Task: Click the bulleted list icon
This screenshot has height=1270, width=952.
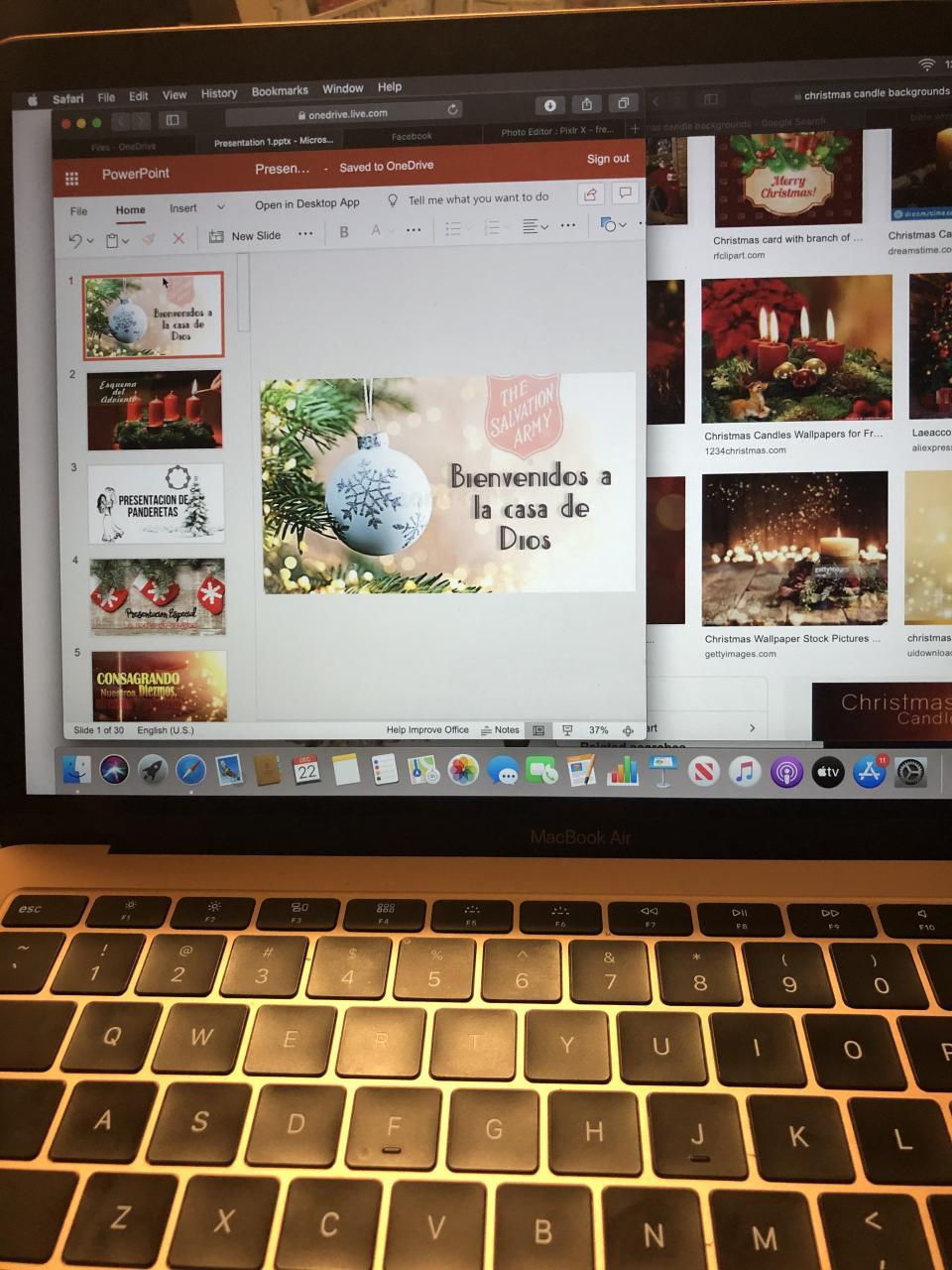Action: [452, 229]
